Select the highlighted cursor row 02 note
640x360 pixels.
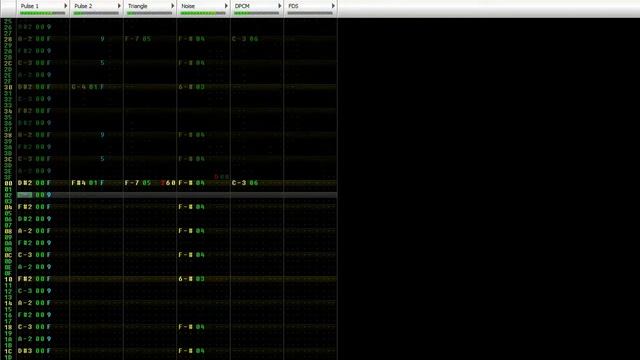click(x=25, y=195)
